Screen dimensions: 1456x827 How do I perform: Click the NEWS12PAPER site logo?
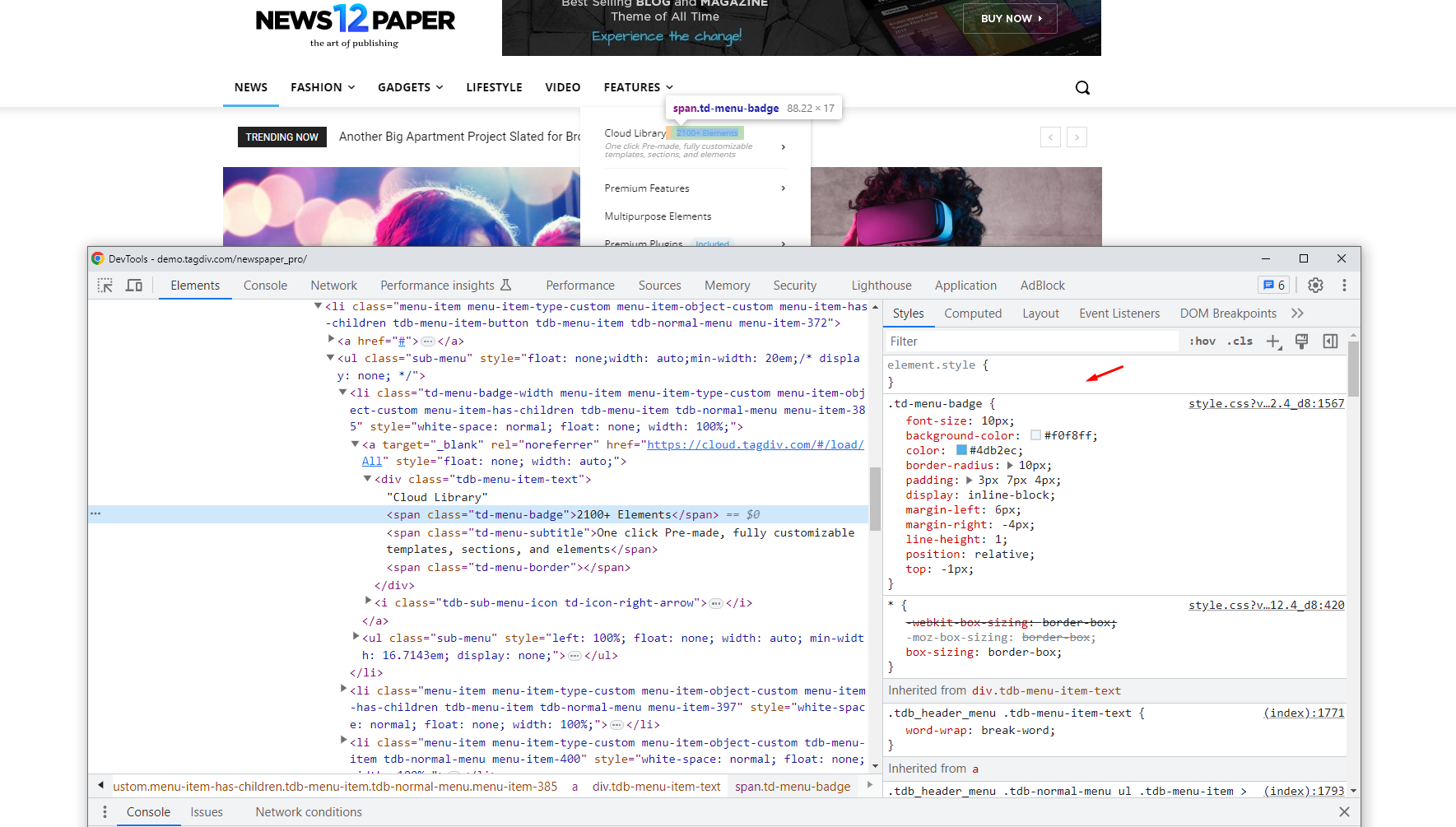point(355,25)
